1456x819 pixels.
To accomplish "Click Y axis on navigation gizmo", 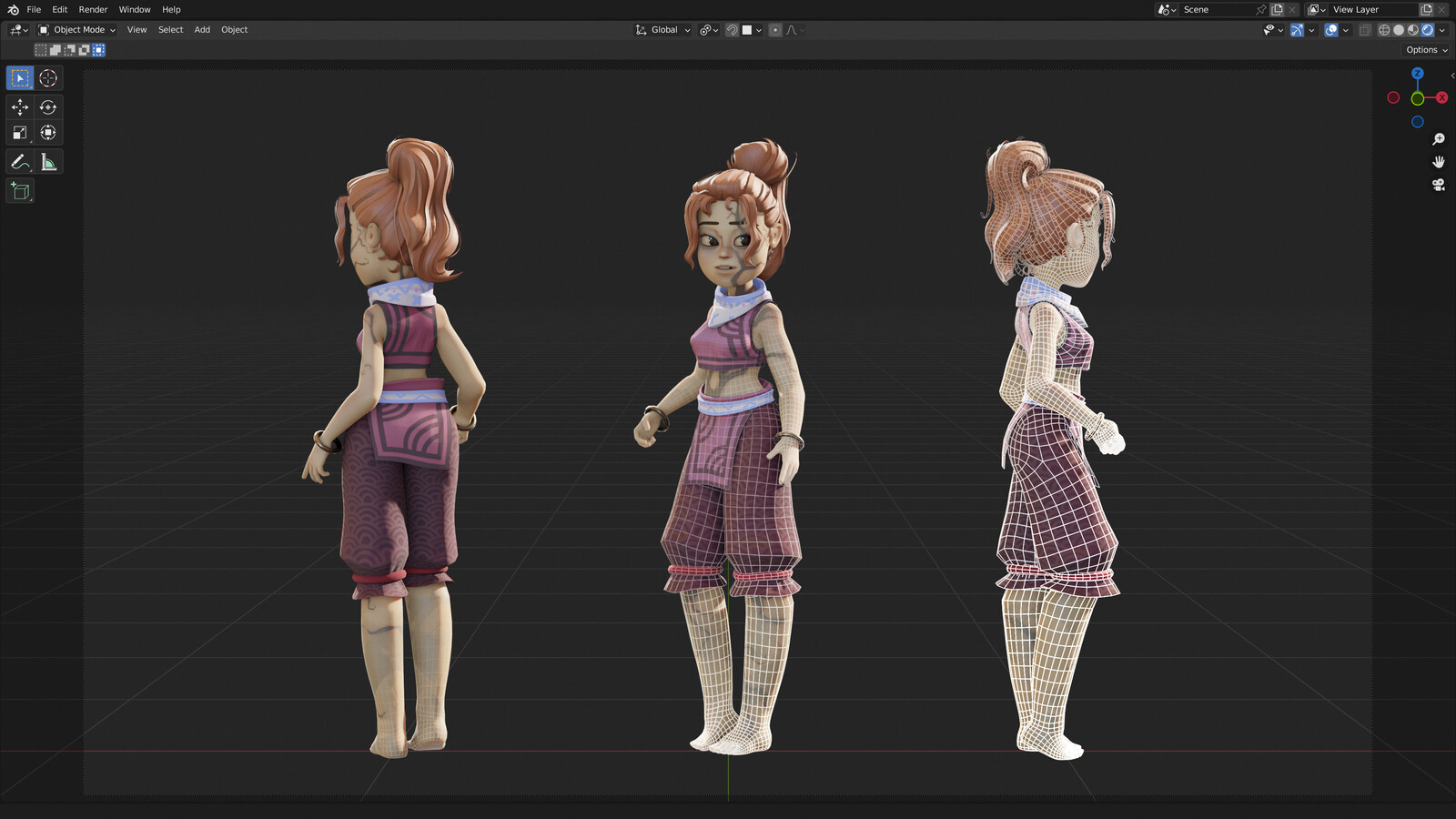I will 1418,98.
